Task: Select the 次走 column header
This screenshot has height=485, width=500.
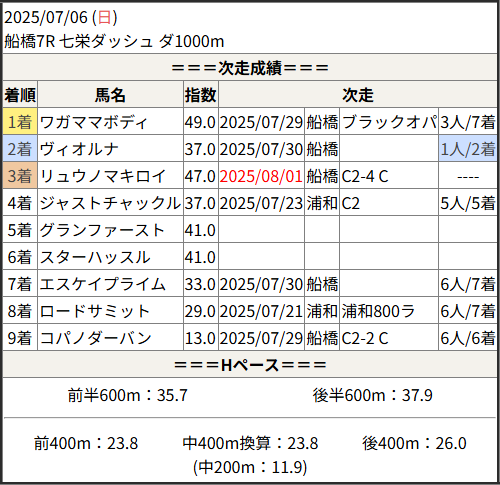Action: pos(358,95)
